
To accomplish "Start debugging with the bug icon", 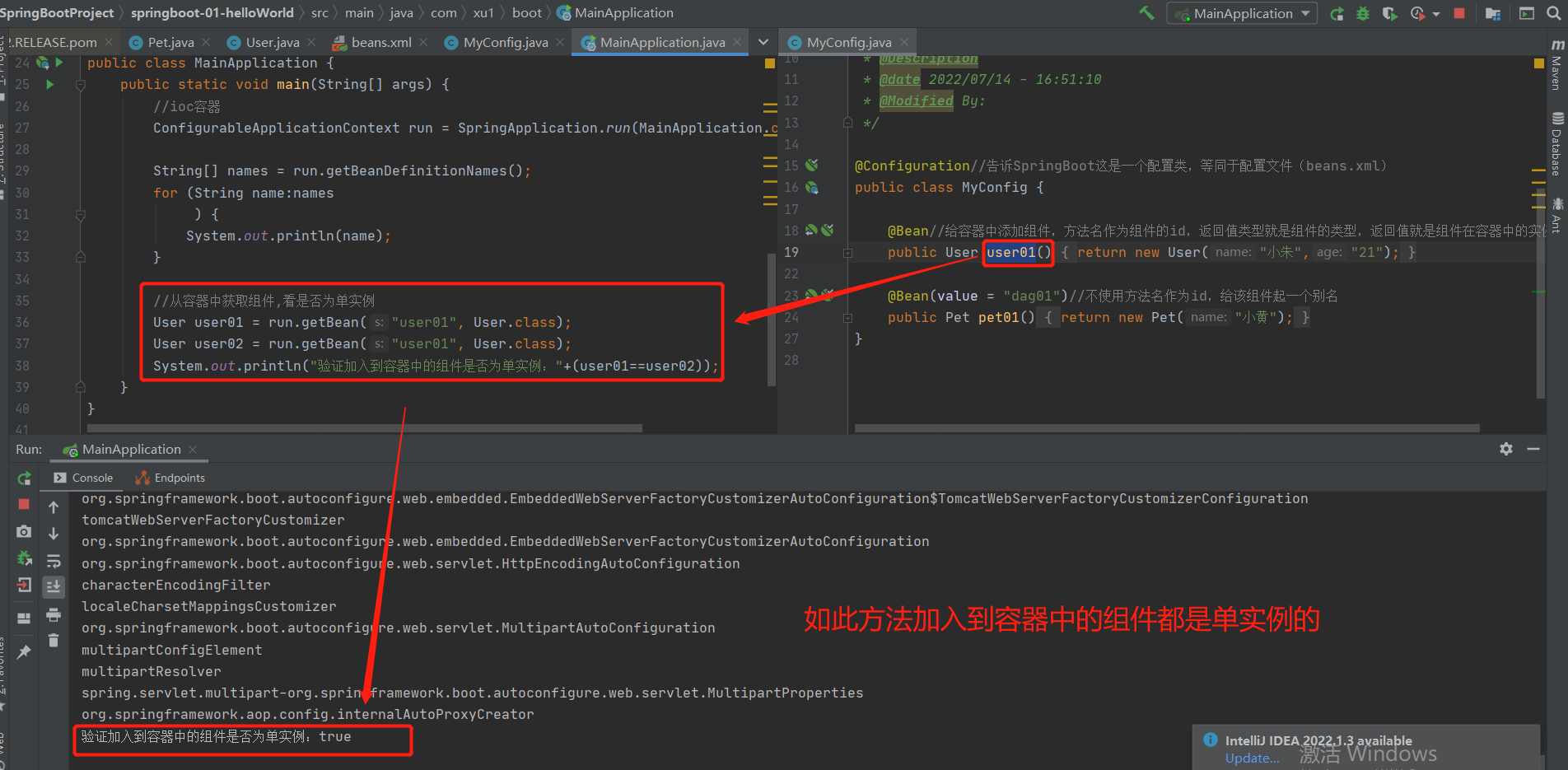I will (1363, 13).
